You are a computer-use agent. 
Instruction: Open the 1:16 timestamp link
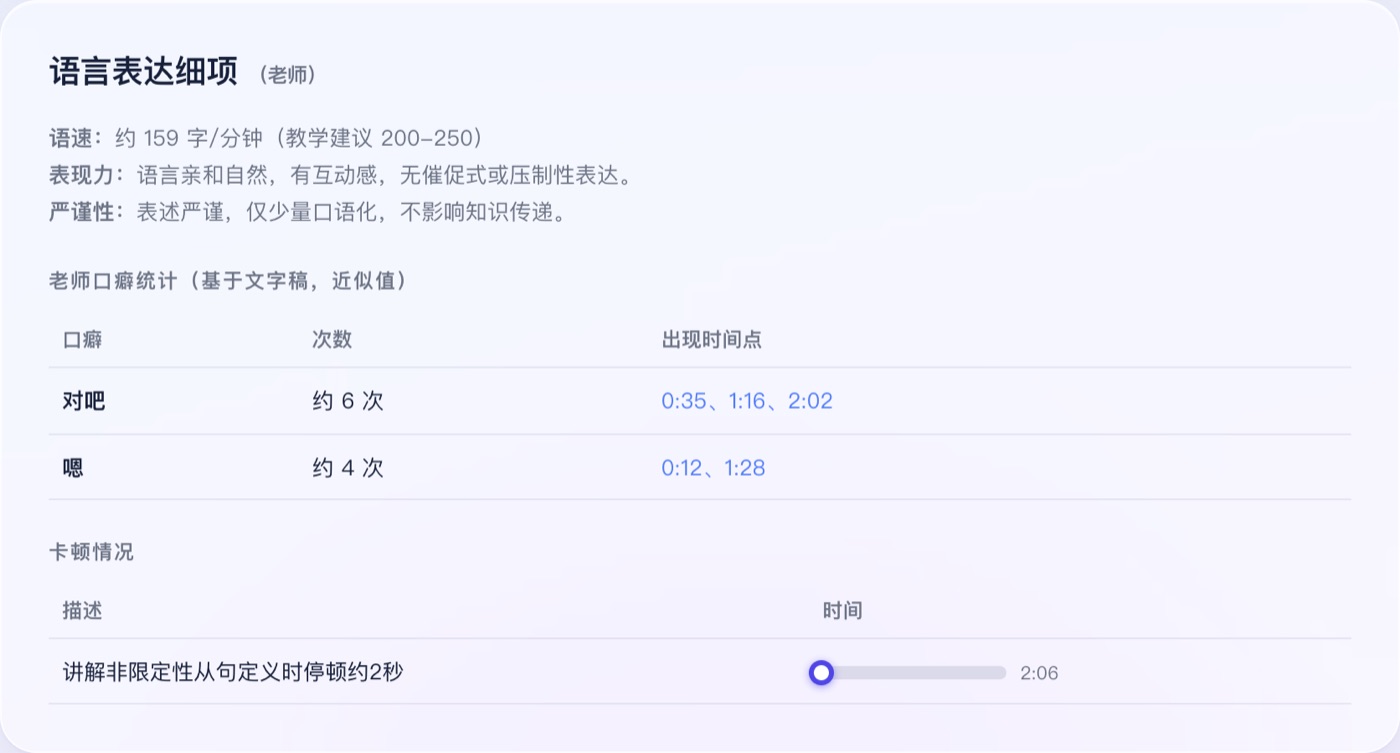[746, 401]
